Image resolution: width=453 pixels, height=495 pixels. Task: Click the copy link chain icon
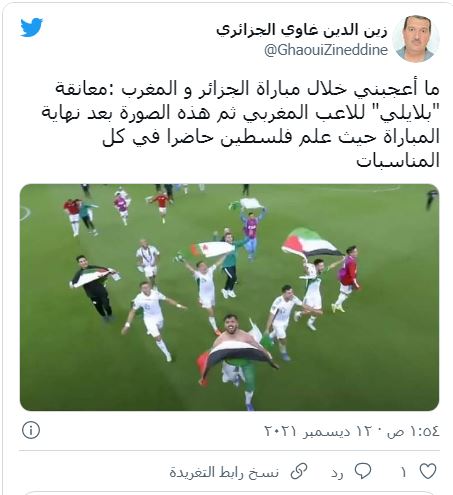click(x=299, y=471)
